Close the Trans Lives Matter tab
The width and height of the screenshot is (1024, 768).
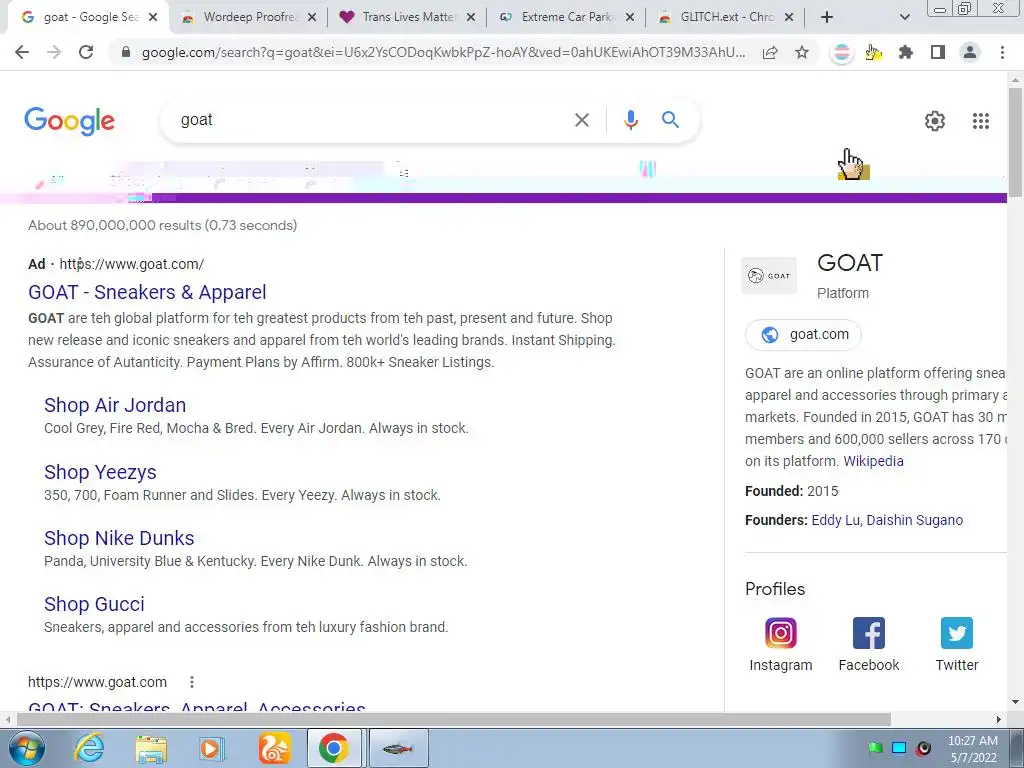point(471,17)
